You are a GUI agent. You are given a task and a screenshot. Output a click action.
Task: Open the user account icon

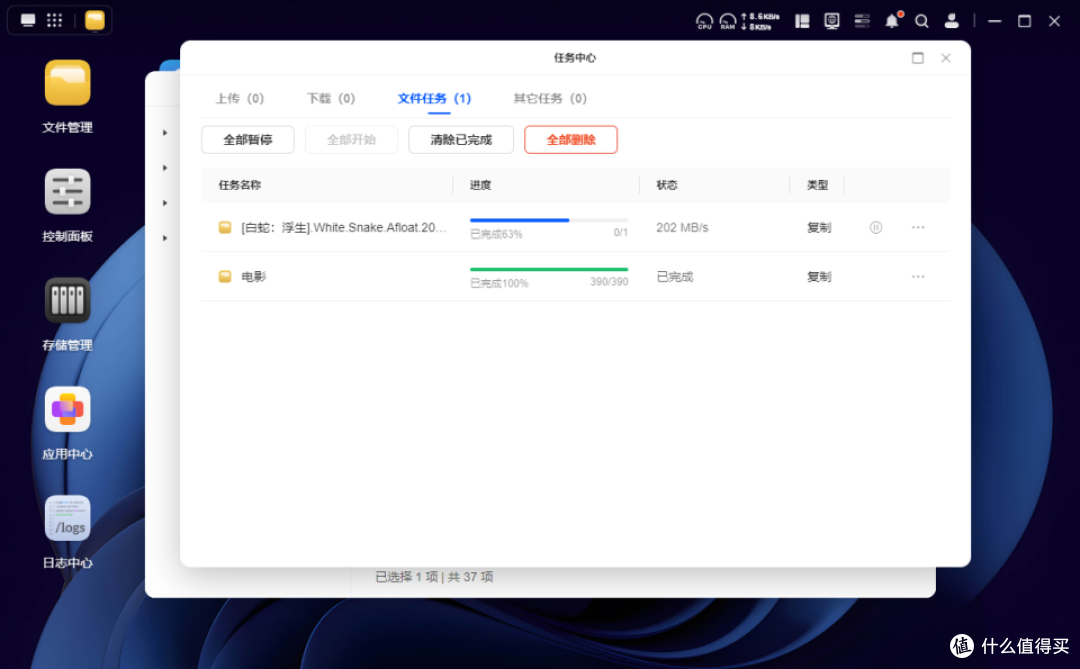[951, 21]
